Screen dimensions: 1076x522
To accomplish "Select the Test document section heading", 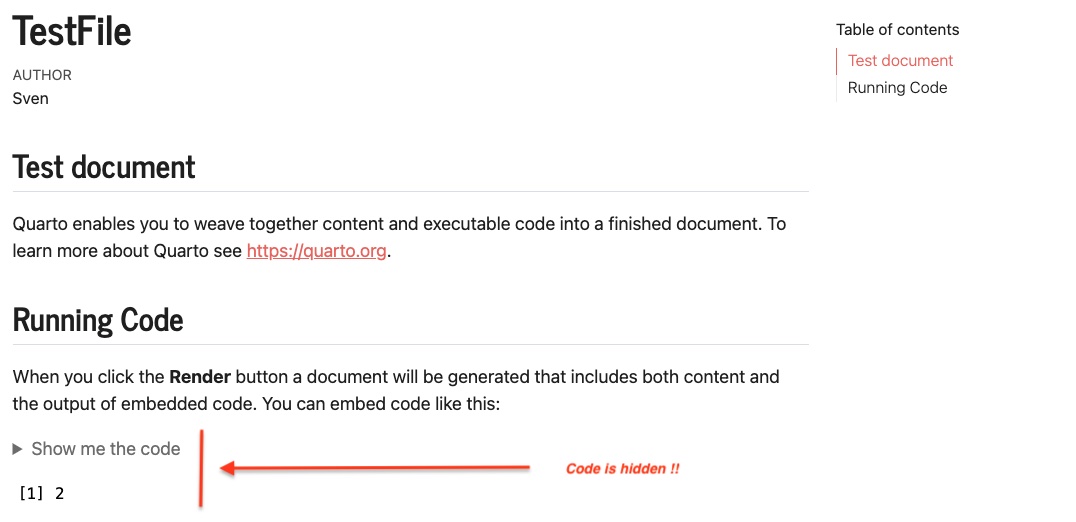I will click(x=104, y=167).
